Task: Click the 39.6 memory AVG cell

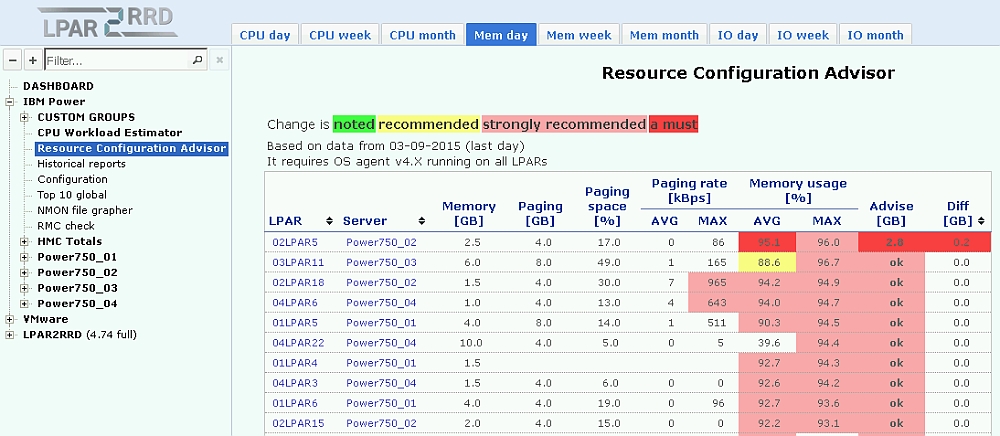Action: click(767, 343)
